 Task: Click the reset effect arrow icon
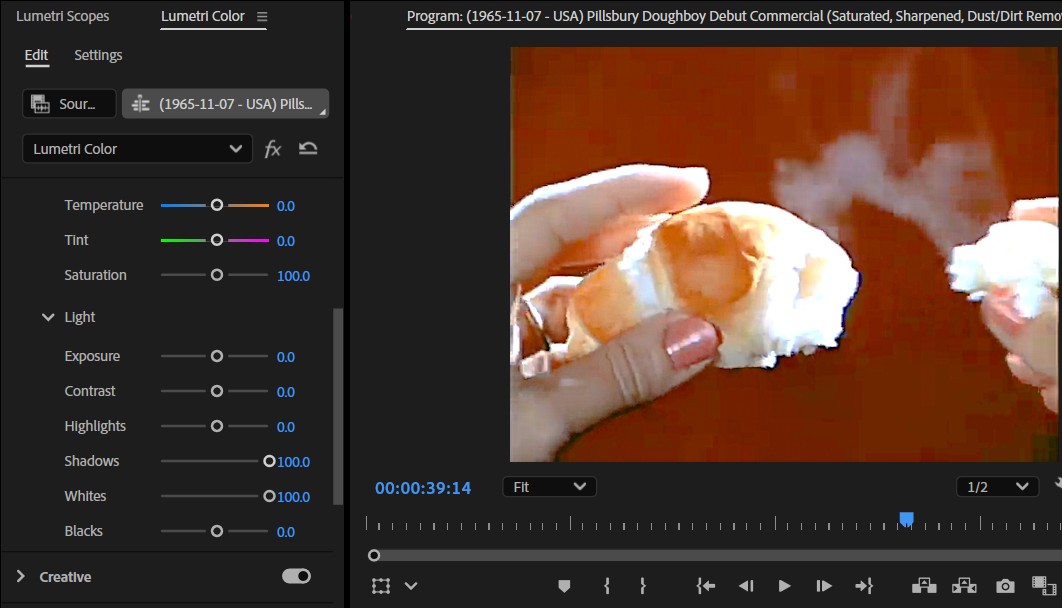click(308, 148)
